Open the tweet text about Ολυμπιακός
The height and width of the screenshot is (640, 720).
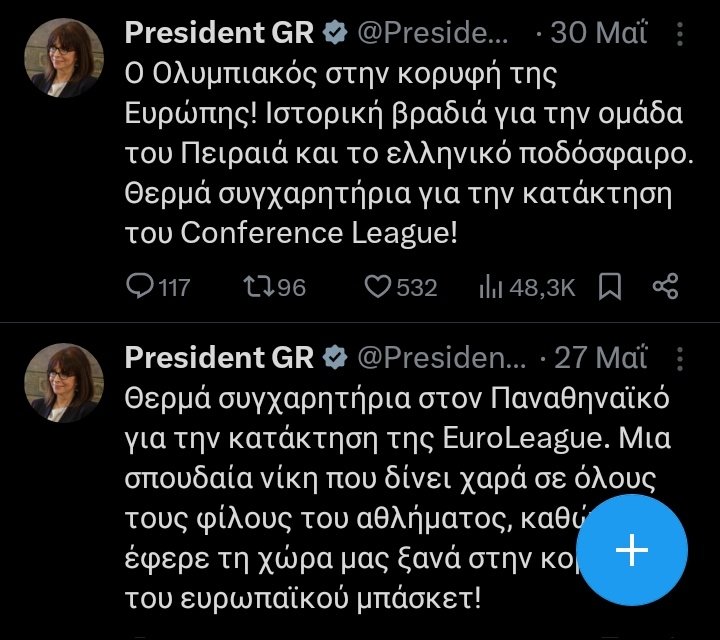click(x=400, y=150)
